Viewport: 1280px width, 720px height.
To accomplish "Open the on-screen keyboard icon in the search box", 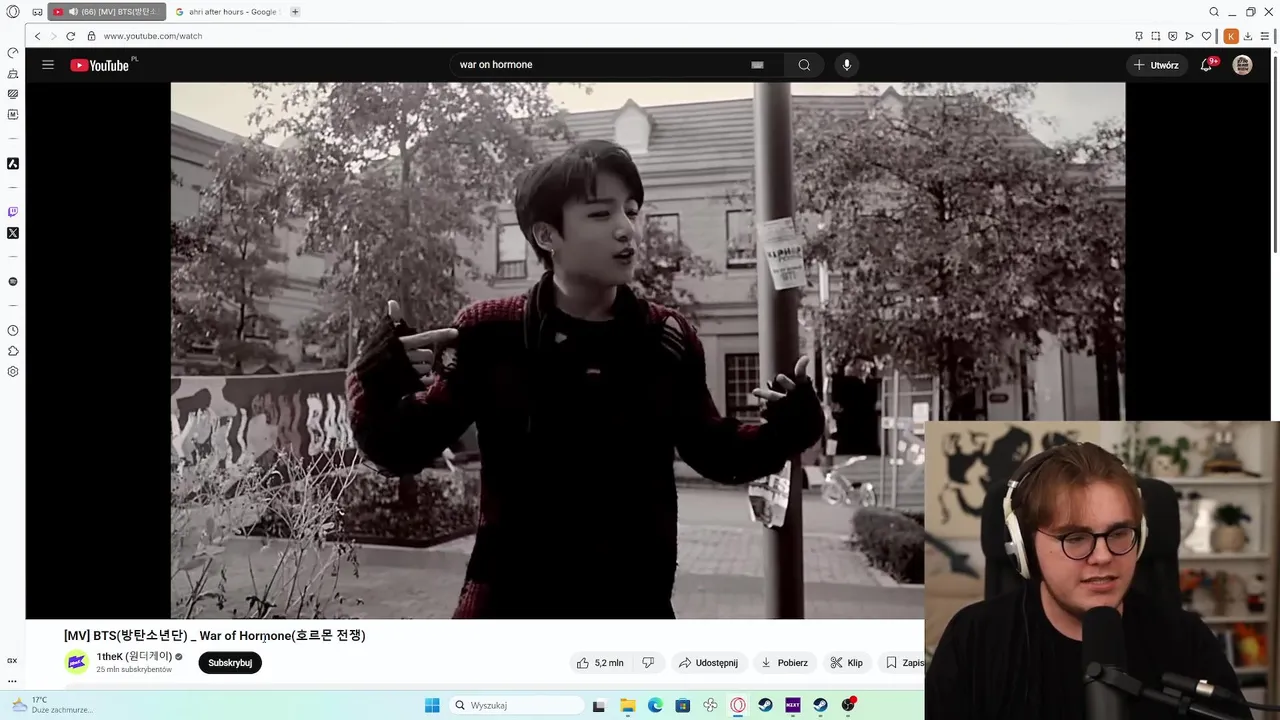I will tap(758, 65).
